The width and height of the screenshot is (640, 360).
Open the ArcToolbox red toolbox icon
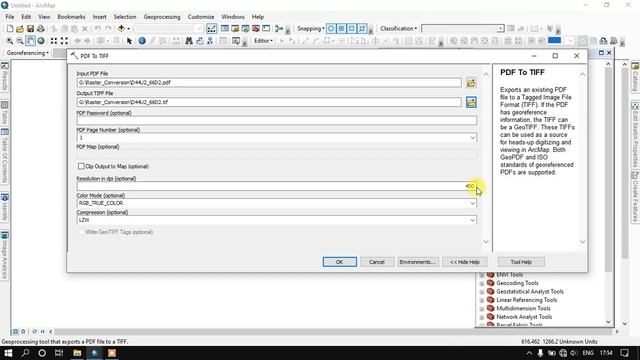click(x=256, y=29)
